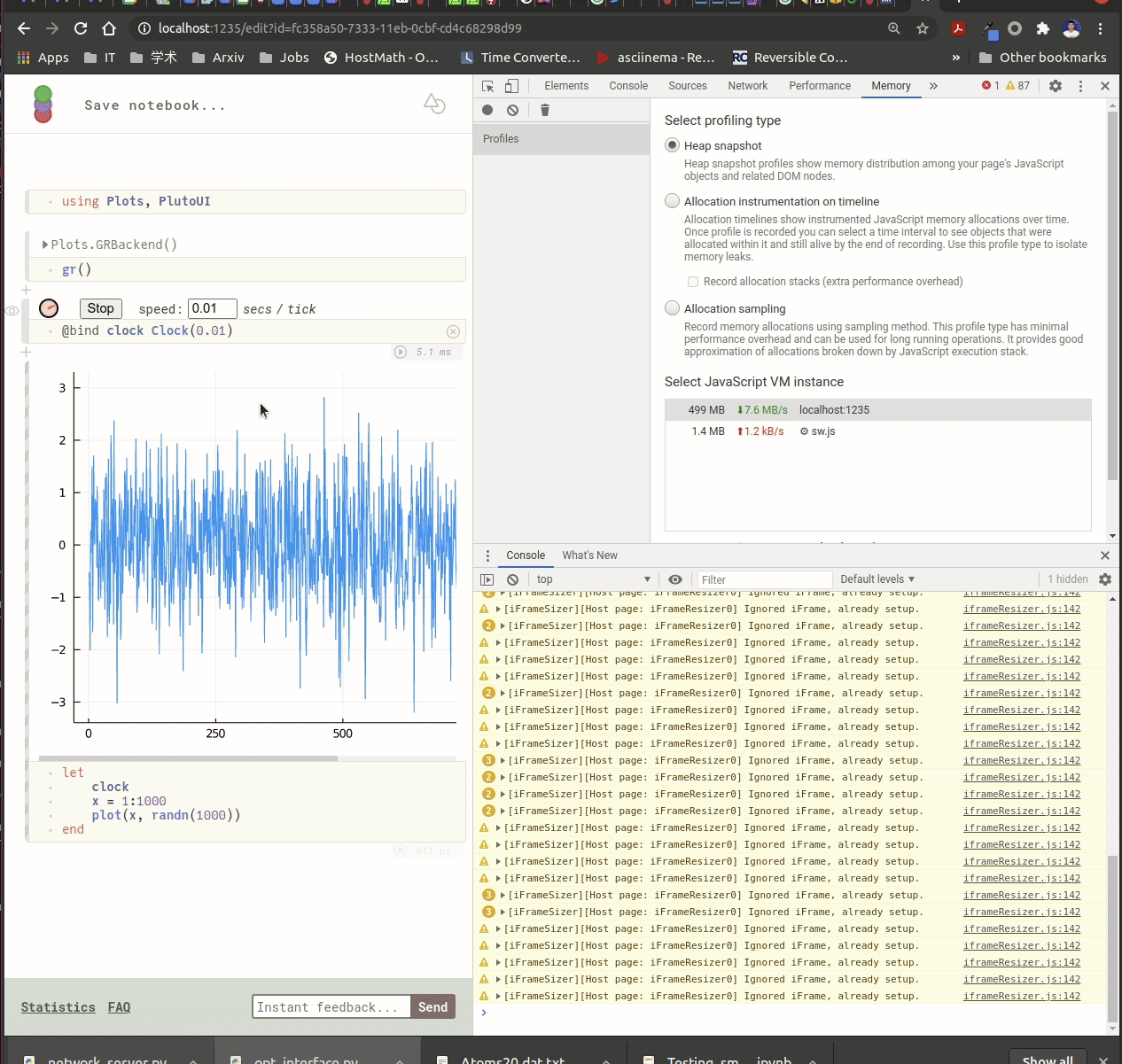Click the inspect element picker icon
The height and width of the screenshot is (1064, 1122).
tap(487, 86)
